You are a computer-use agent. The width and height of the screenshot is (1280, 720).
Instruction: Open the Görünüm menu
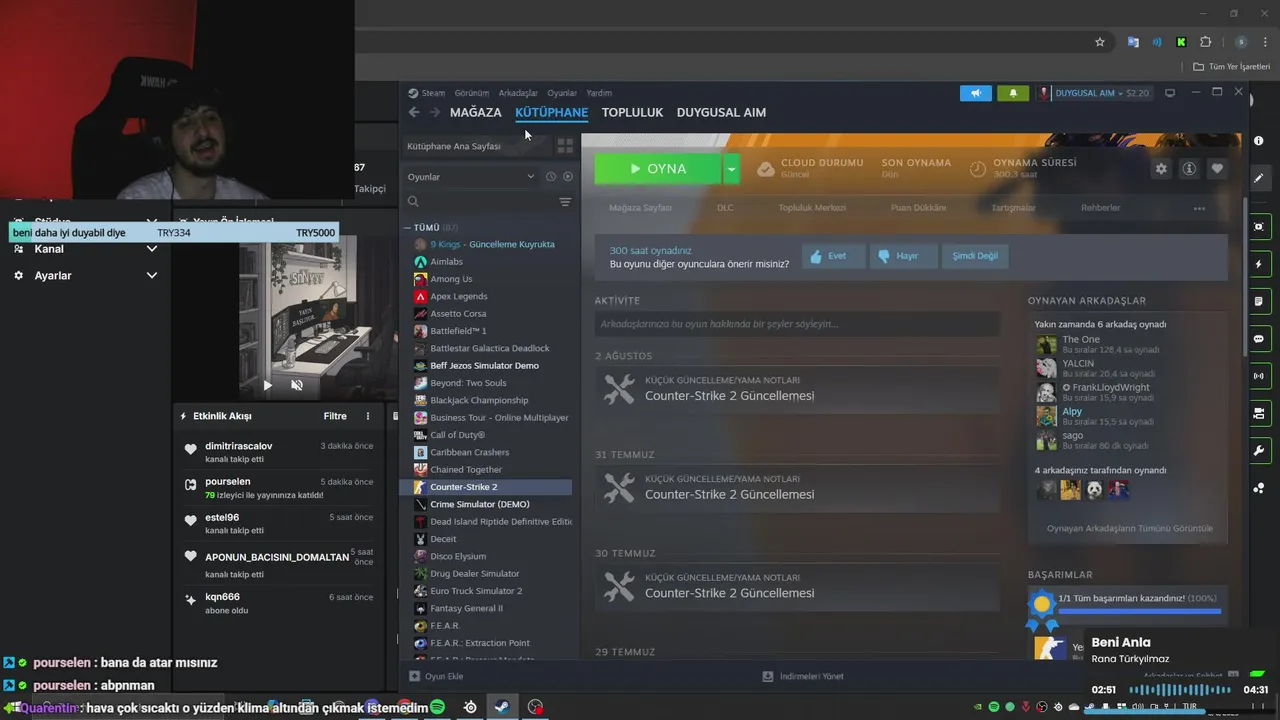click(472, 93)
